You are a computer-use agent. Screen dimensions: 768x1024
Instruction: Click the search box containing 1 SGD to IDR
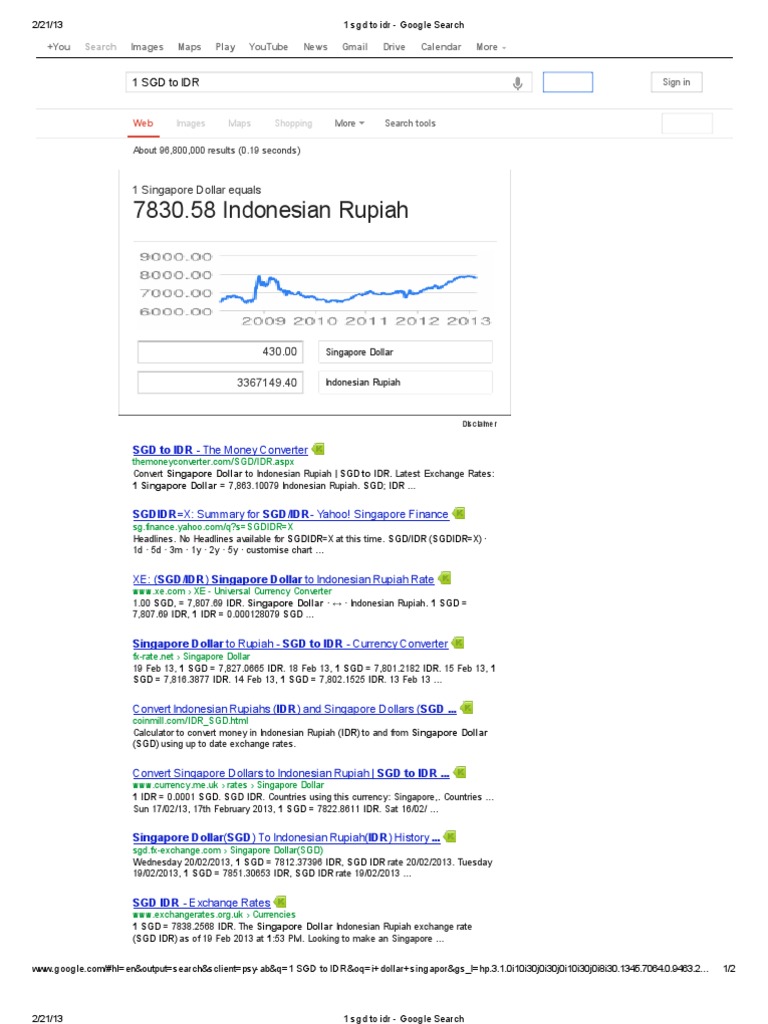click(x=328, y=82)
